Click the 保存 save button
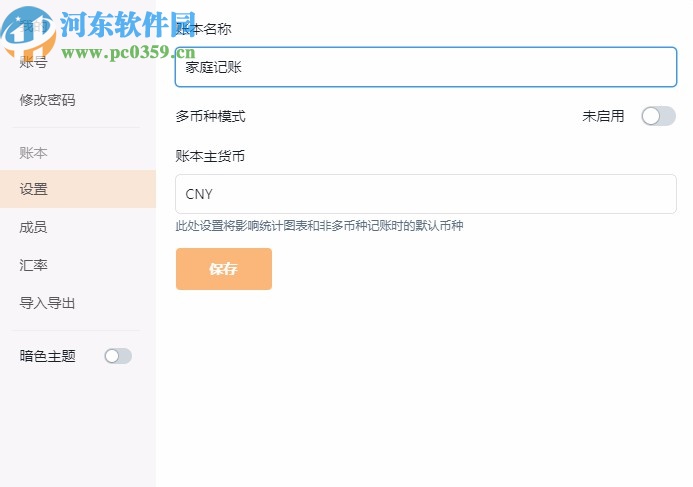This screenshot has width=693, height=487. (224, 269)
